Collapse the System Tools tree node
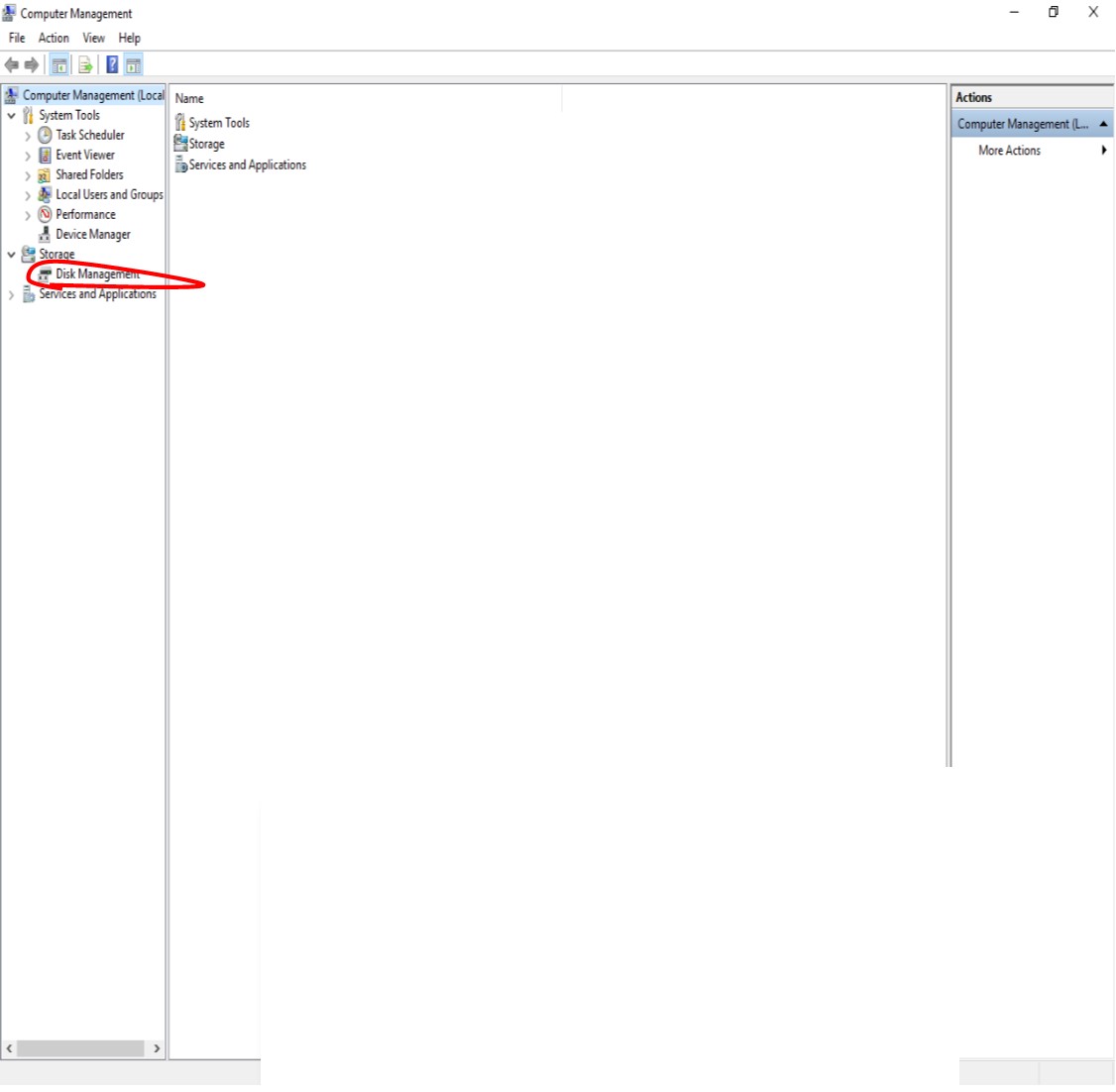The width and height of the screenshot is (1116, 1092). 11,115
